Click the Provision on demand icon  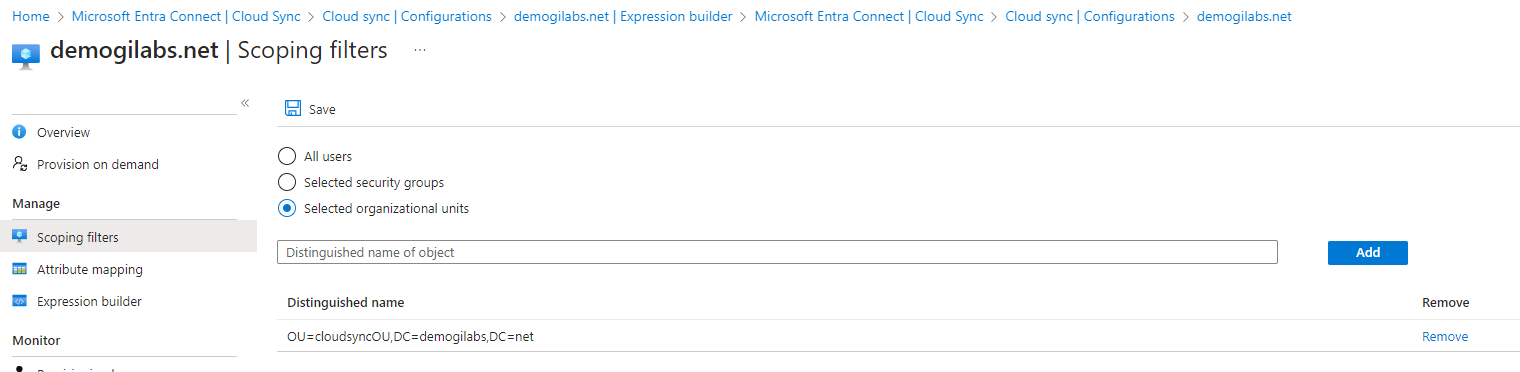coord(19,164)
